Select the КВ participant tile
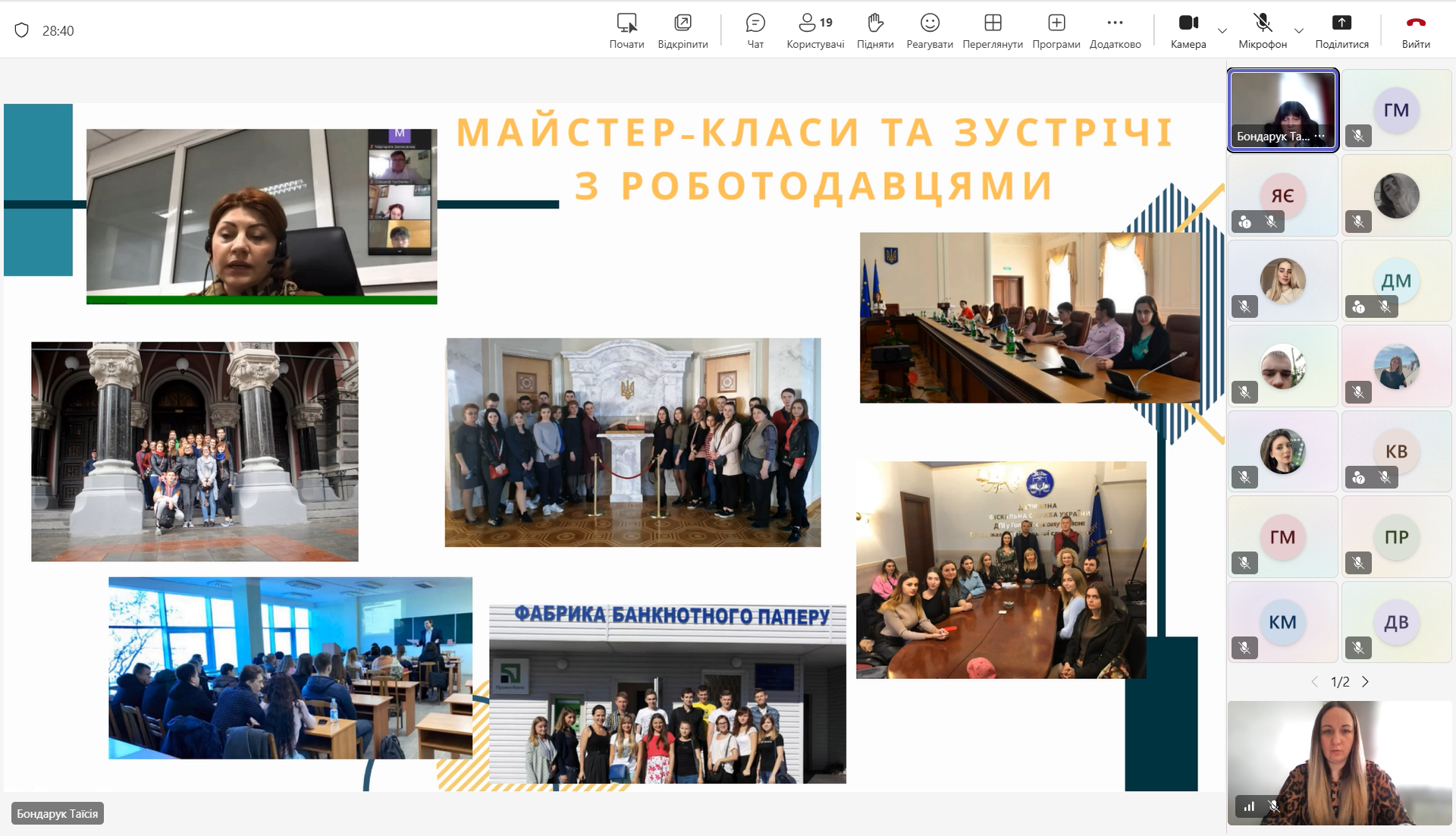This screenshot has width=1456, height=836. (x=1396, y=451)
